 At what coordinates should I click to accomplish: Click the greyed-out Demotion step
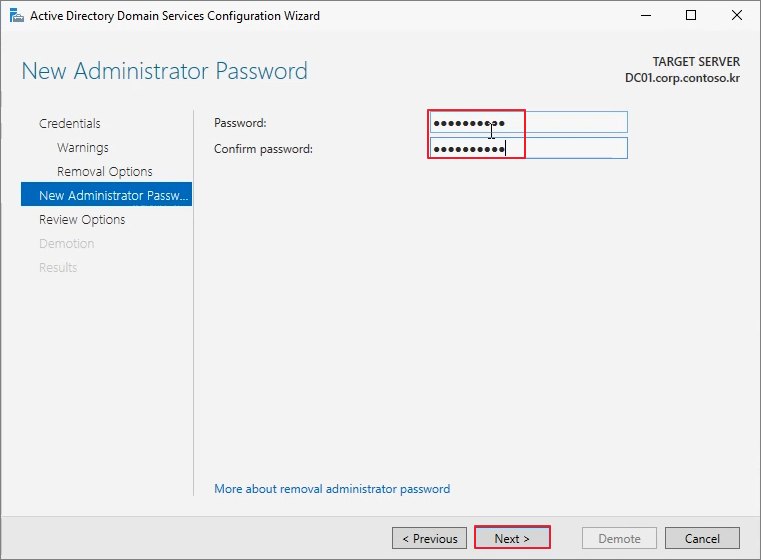pyautogui.click(x=66, y=244)
